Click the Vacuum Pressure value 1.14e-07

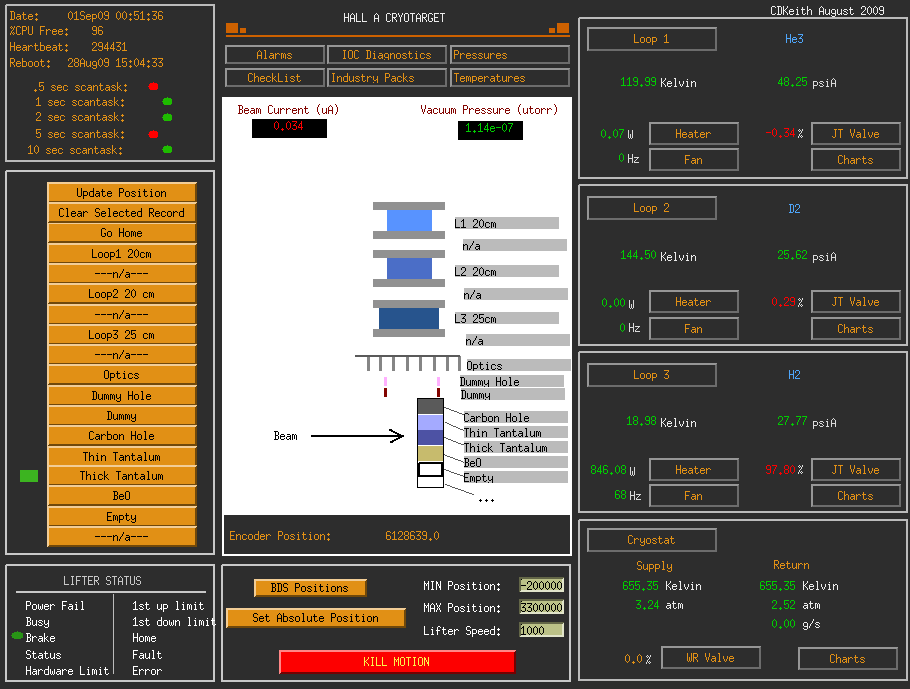click(x=490, y=130)
